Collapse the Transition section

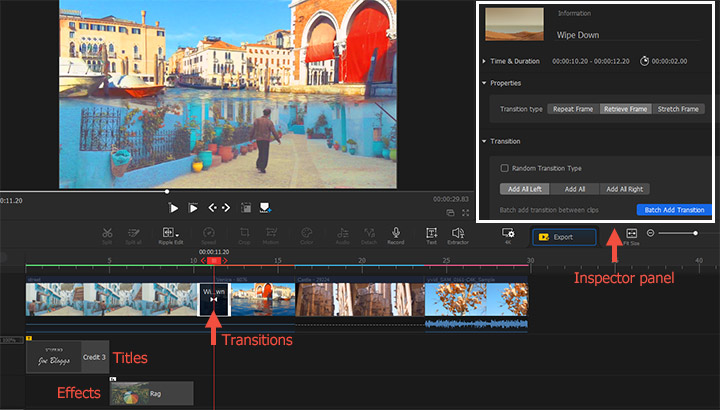coord(485,141)
